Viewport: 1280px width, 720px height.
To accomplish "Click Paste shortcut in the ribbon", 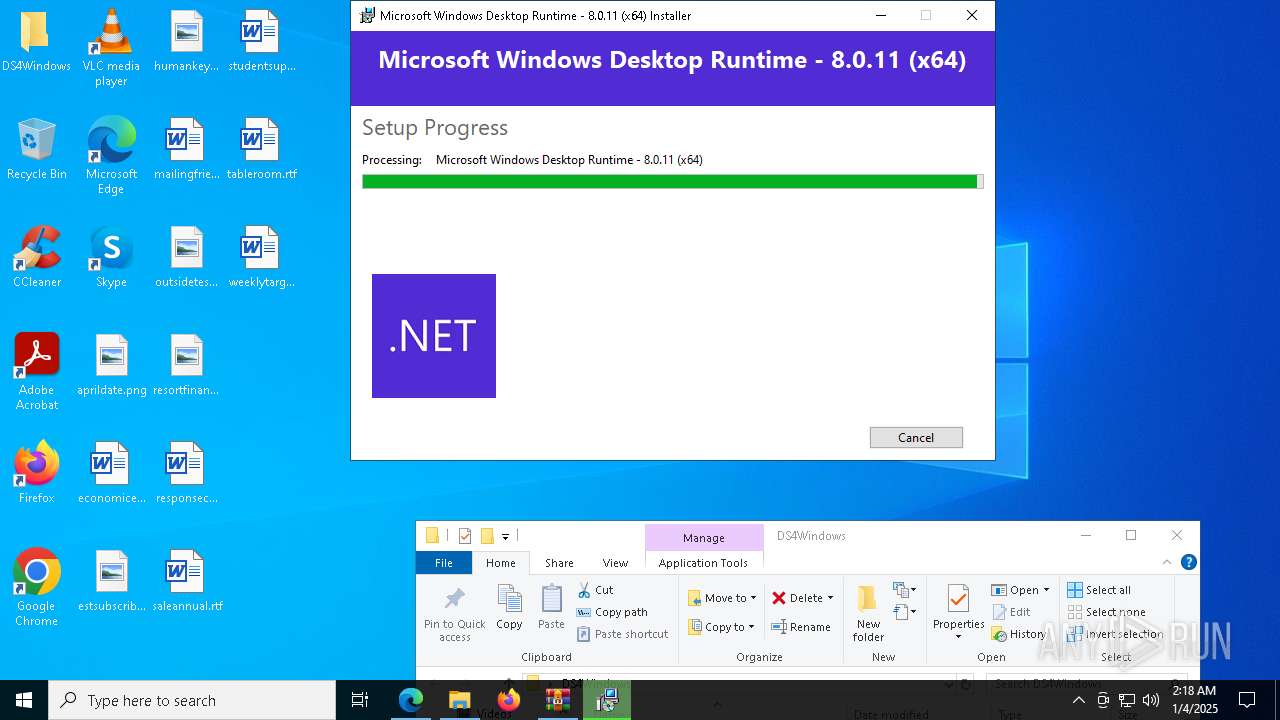I will tap(622, 634).
